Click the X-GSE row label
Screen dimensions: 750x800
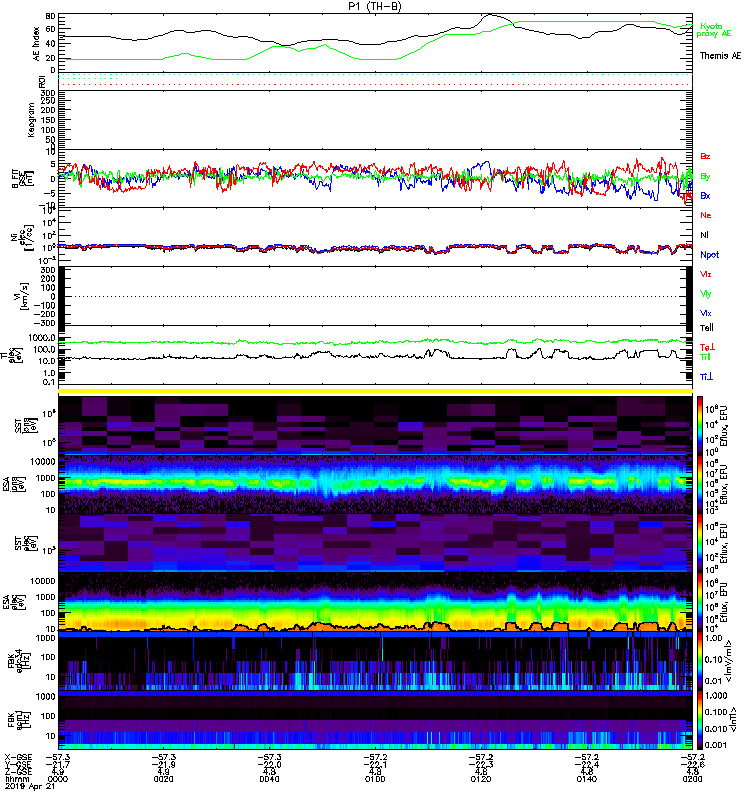[18, 757]
